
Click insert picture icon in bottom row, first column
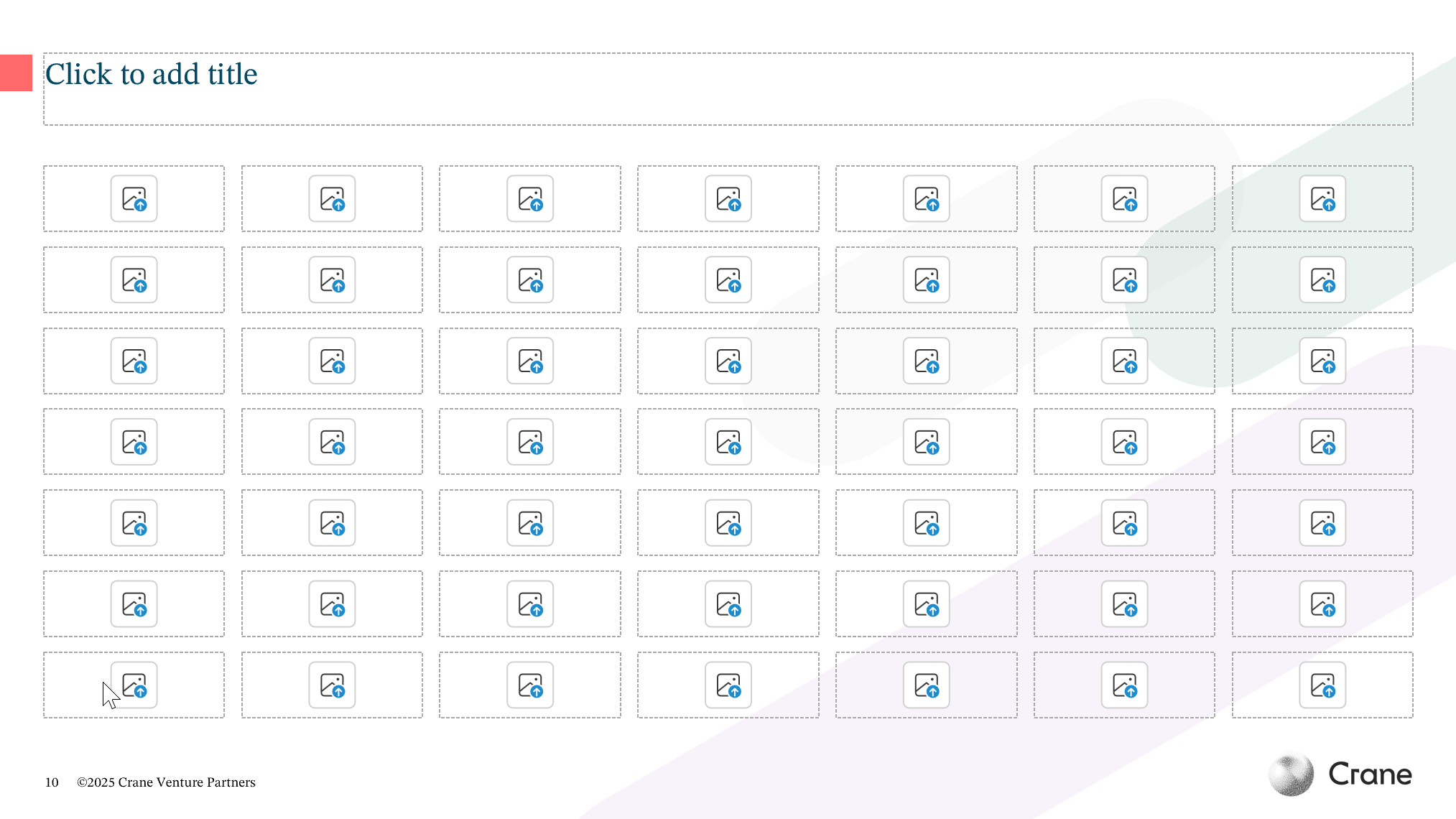[x=134, y=685]
